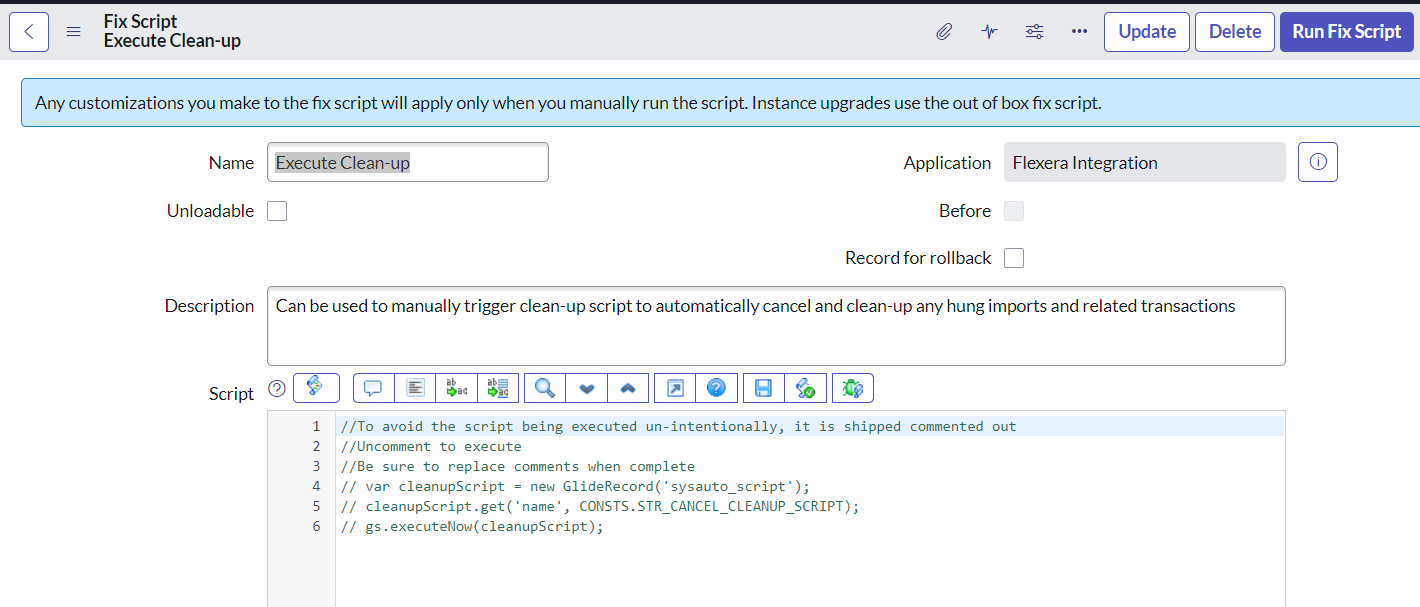Open the Replace tool in script toolbar
The image size is (1420, 607).
pyautogui.click(x=457, y=387)
